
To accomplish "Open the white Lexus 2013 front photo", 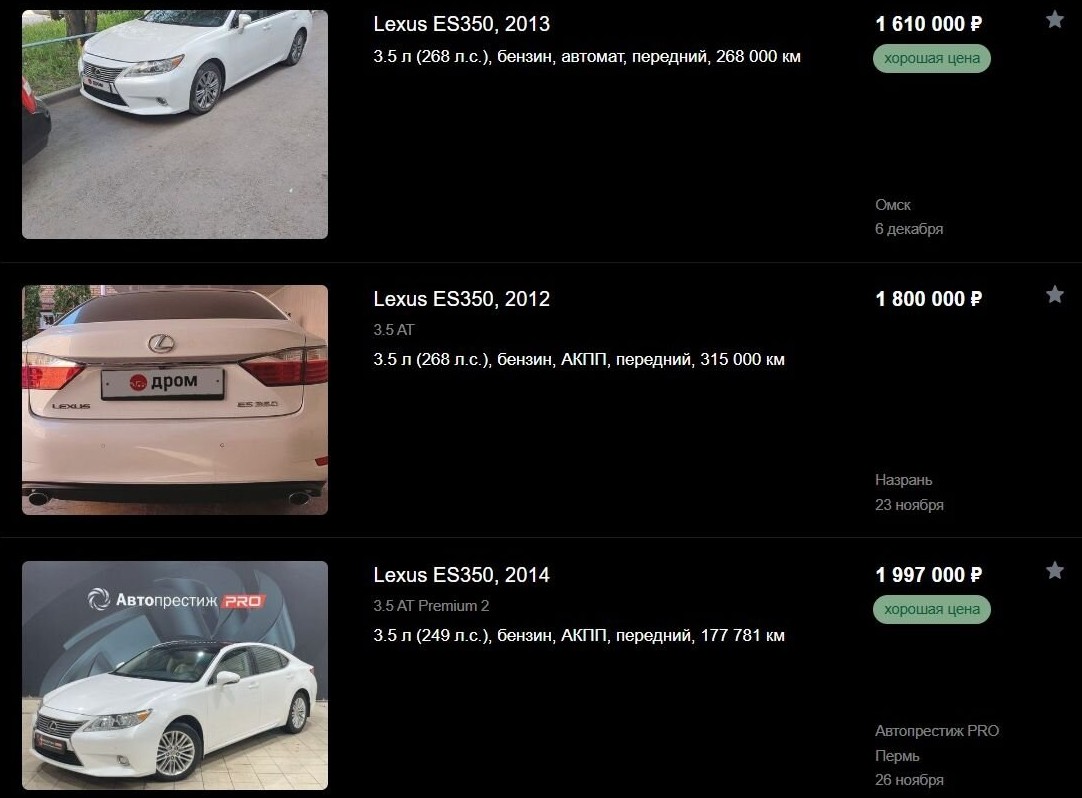I will click(x=175, y=124).
